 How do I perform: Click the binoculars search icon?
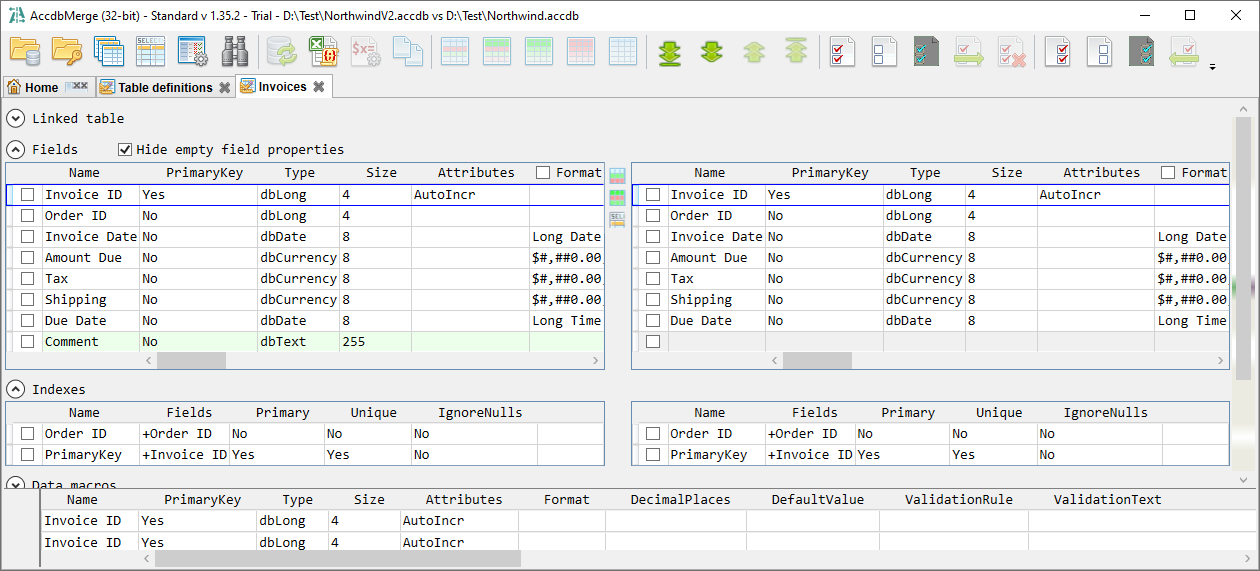point(235,51)
